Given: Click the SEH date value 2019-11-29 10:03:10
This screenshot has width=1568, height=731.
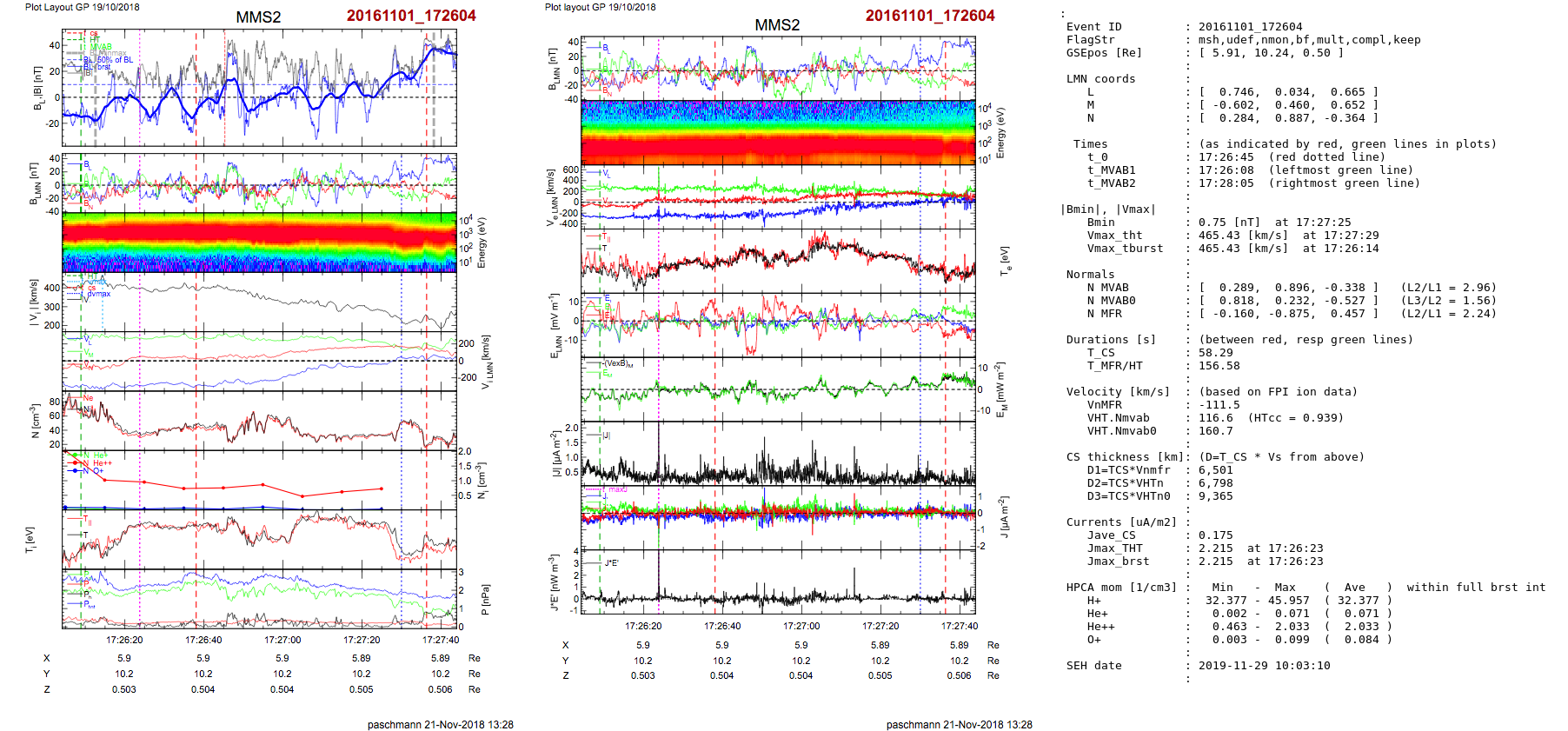Looking at the screenshot, I should click(1264, 666).
